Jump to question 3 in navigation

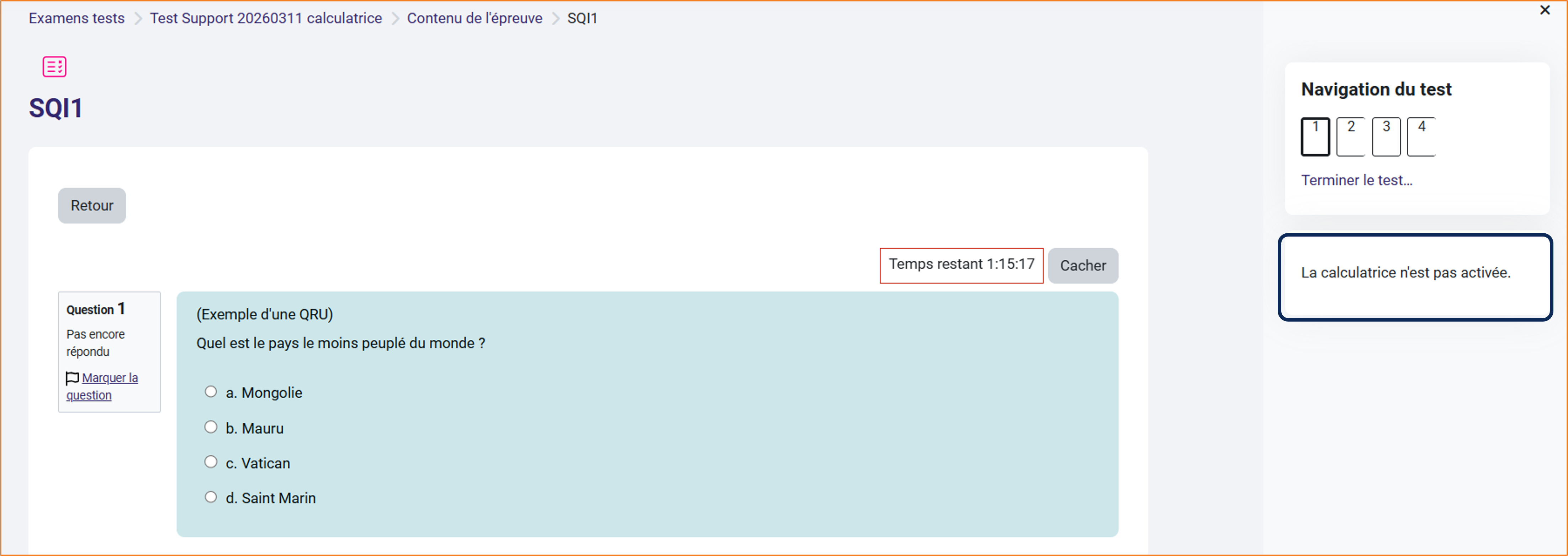pos(1386,136)
